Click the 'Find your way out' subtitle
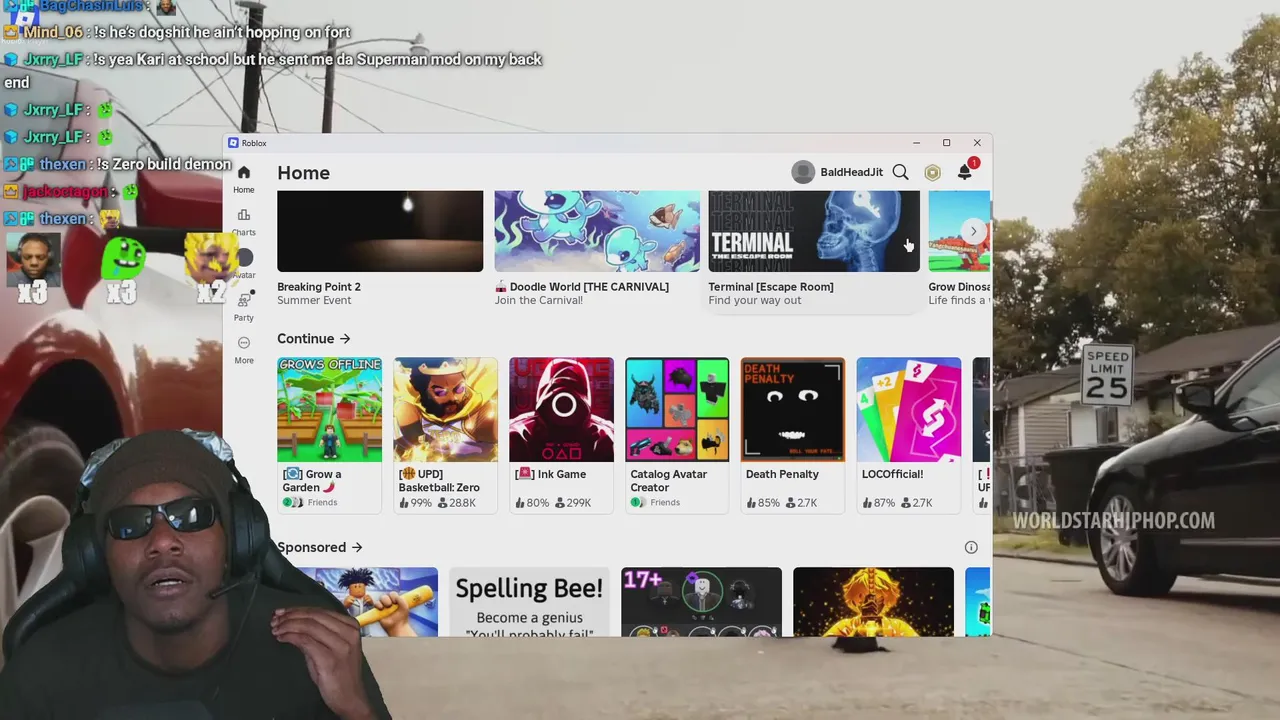This screenshot has width=1280, height=720. 755,300
